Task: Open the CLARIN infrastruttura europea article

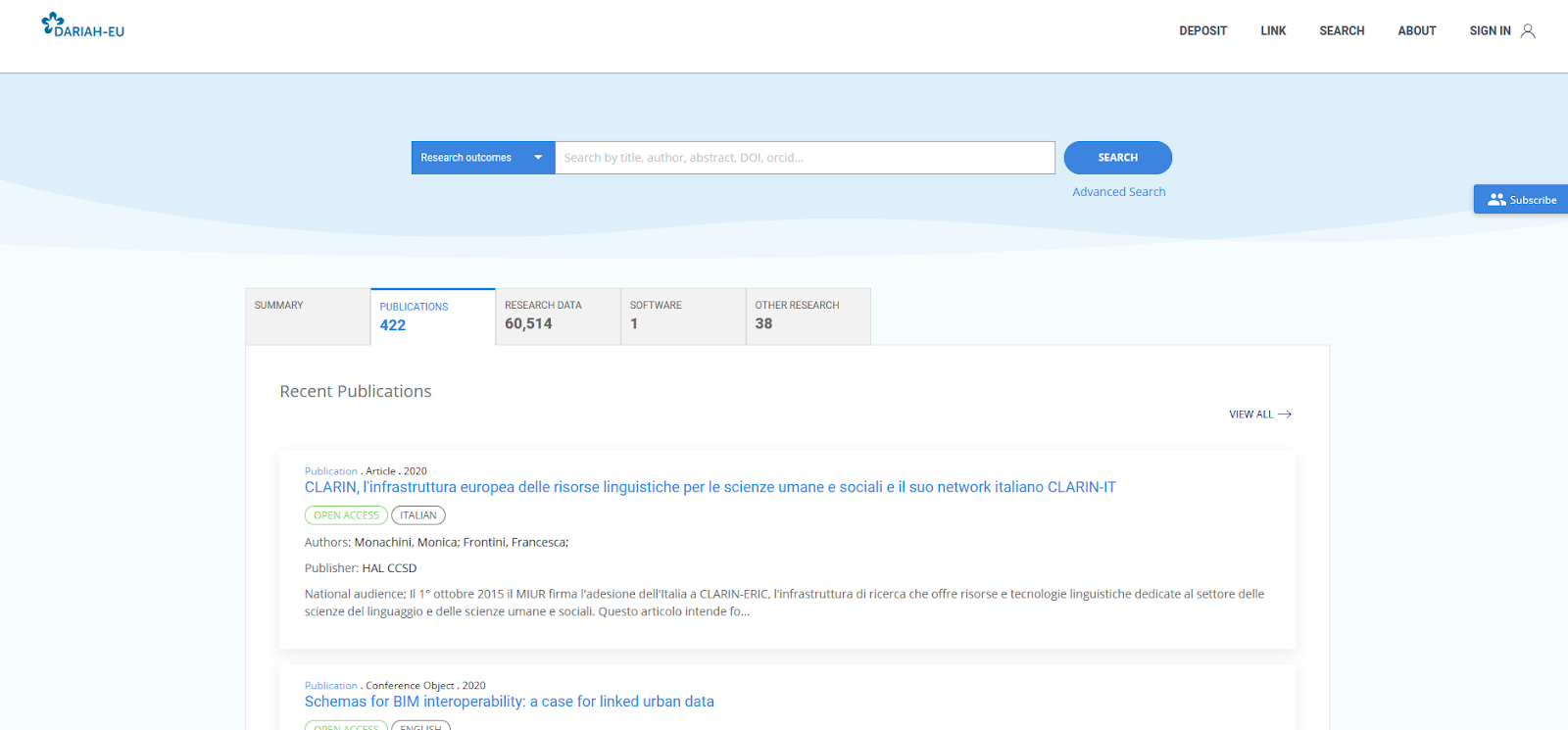Action: [x=710, y=487]
